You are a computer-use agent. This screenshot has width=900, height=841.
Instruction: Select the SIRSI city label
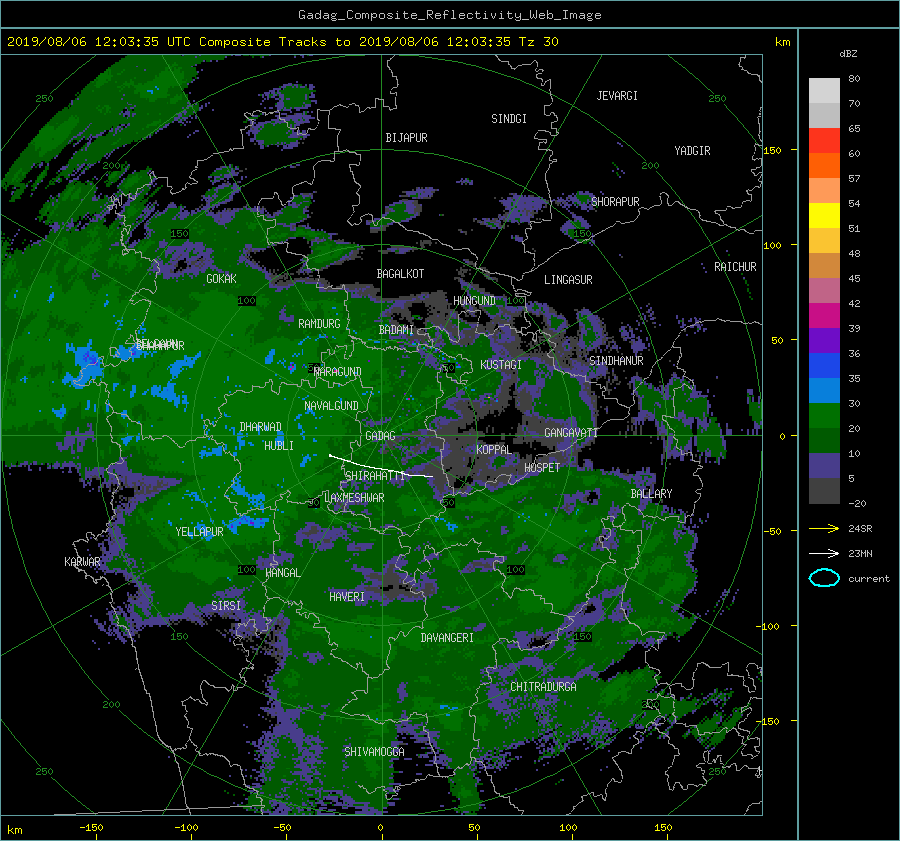(226, 606)
